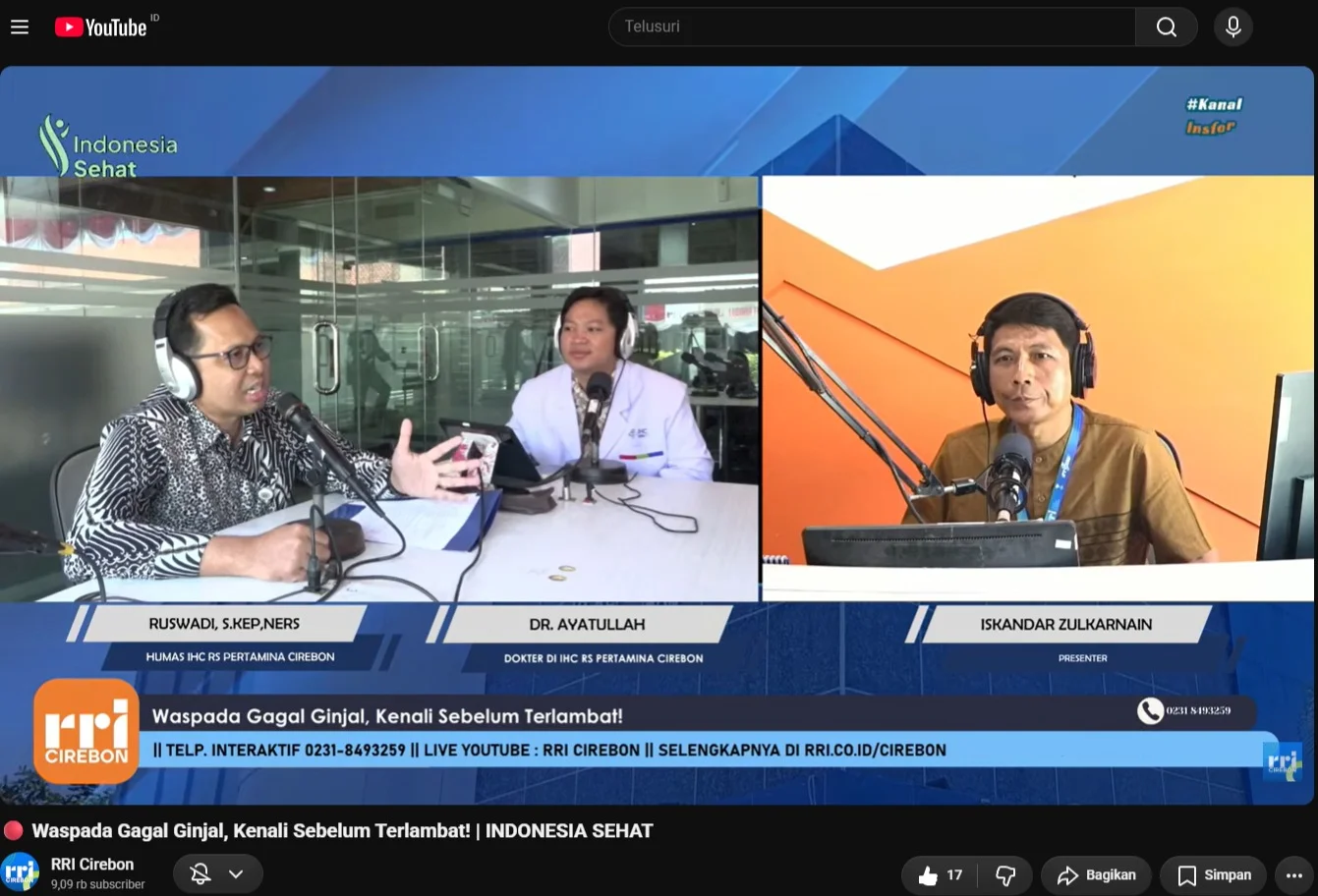
Task: Click the "#Kanal" hashtag graphic in the video
Action: click(1214, 104)
